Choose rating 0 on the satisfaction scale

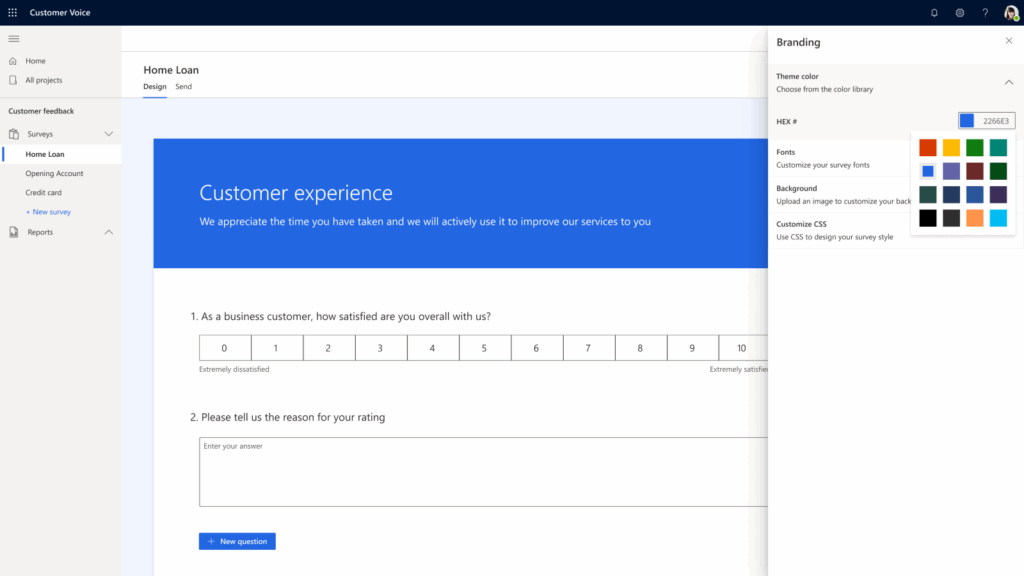click(224, 348)
